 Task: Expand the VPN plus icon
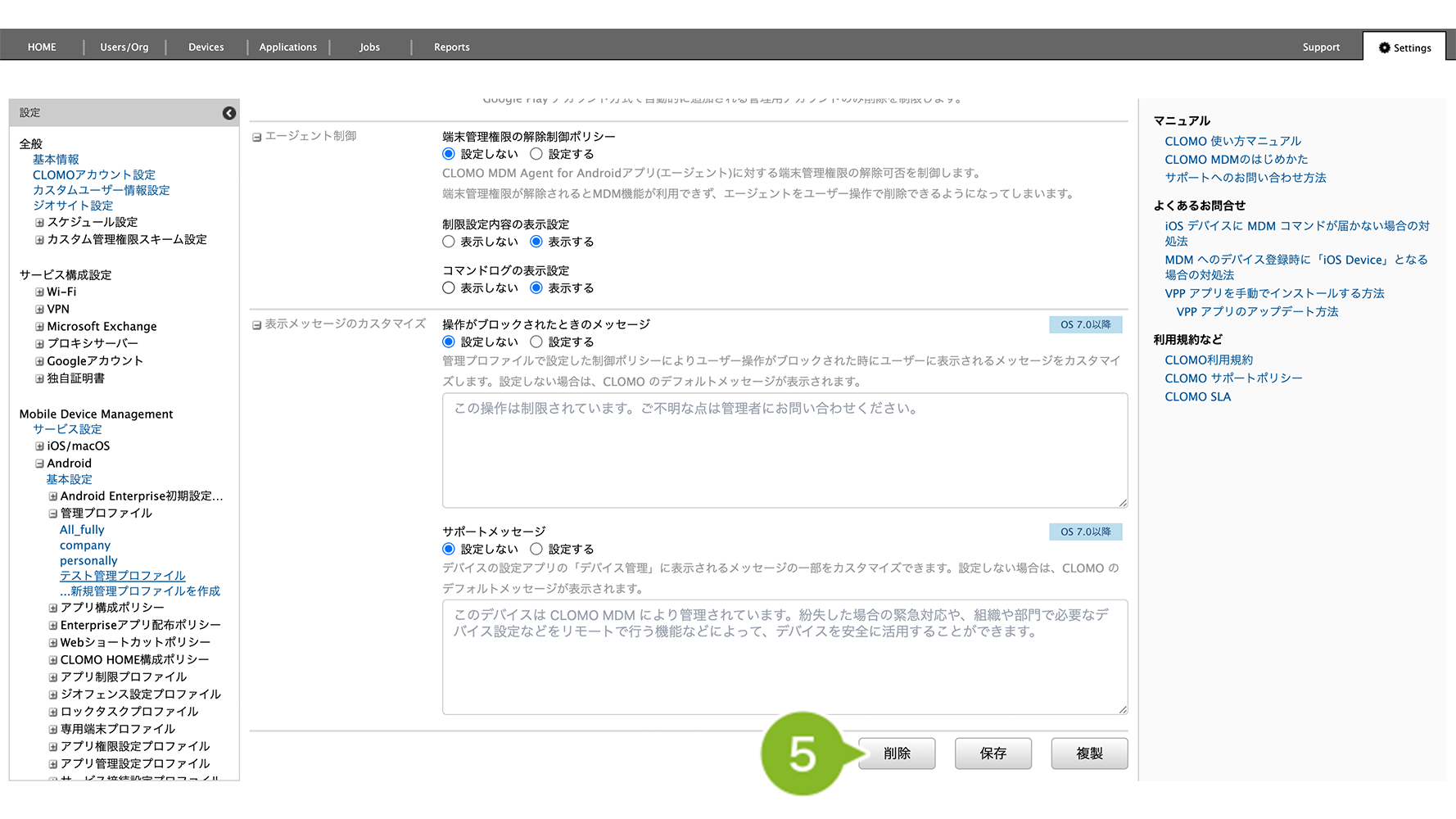[39, 310]
